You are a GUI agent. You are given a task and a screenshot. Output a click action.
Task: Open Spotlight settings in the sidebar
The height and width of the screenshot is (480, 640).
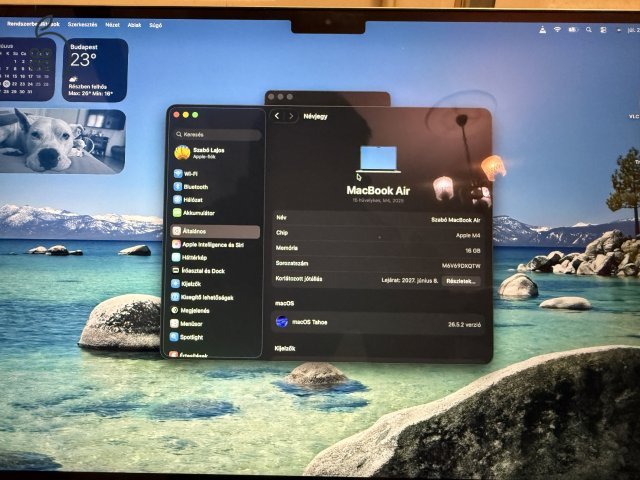tap(186, 337)
